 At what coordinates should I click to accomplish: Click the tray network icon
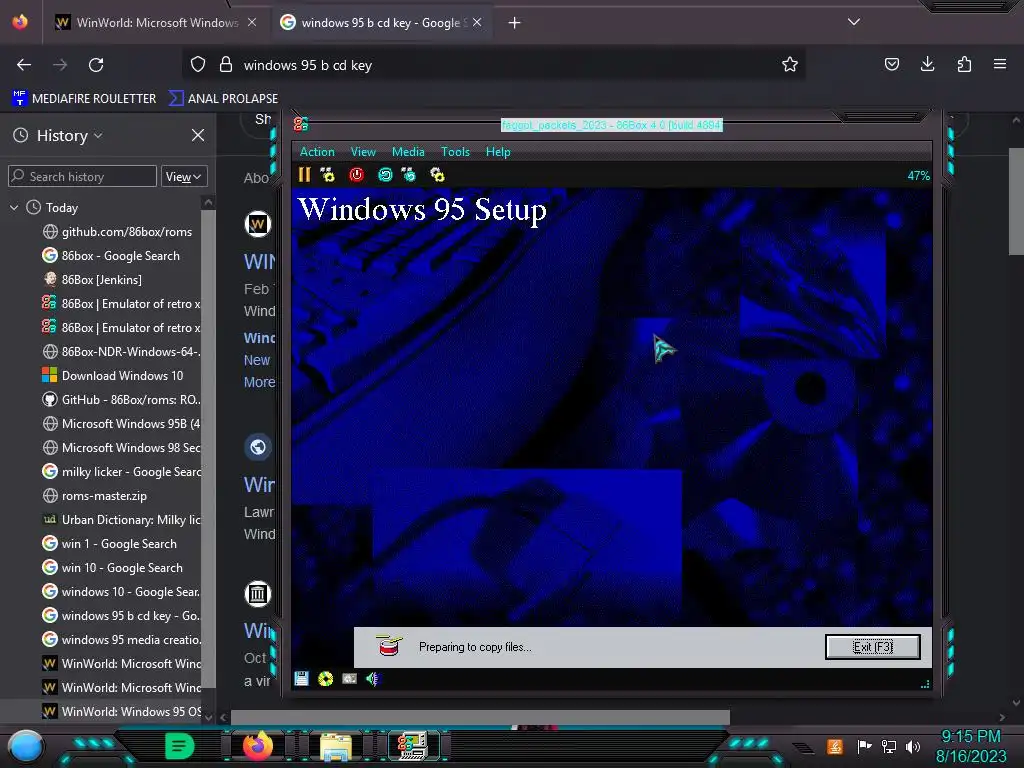click(888, 746)
